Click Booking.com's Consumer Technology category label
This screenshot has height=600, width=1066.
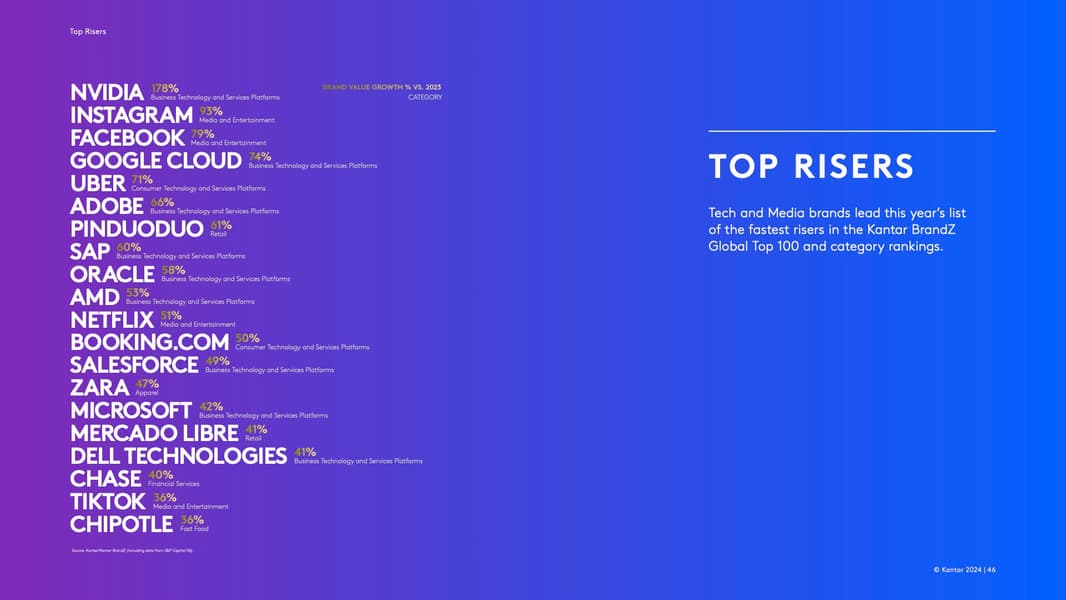[x=303, y=347]
